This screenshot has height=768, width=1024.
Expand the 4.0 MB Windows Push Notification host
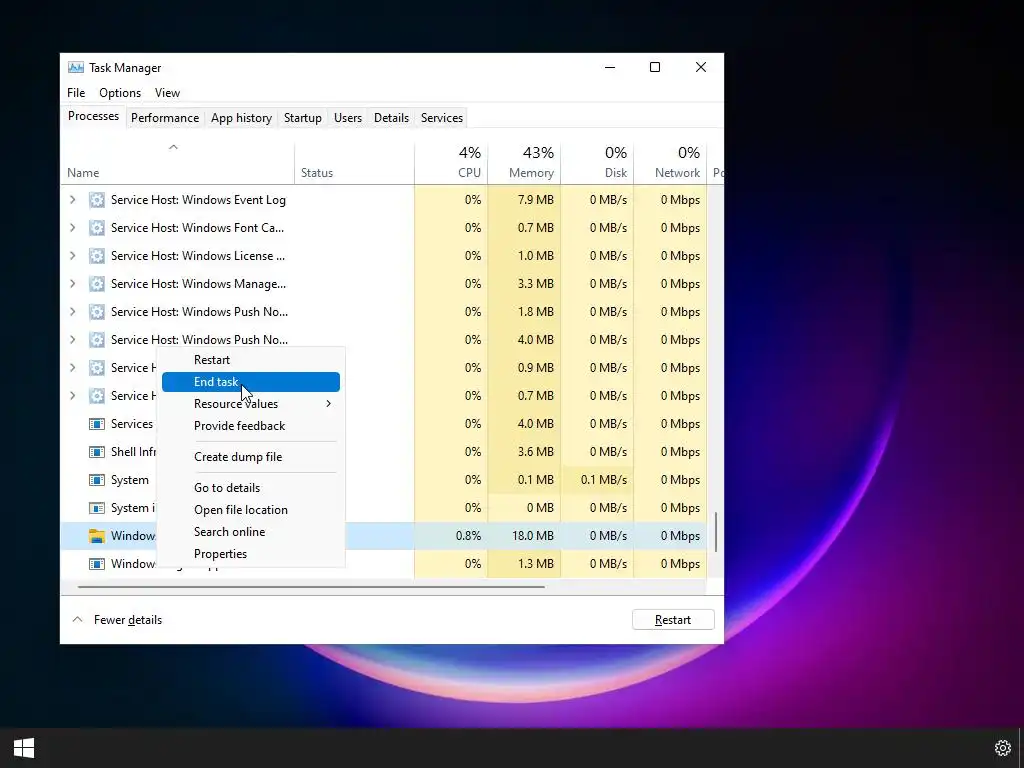coord(72,340)
